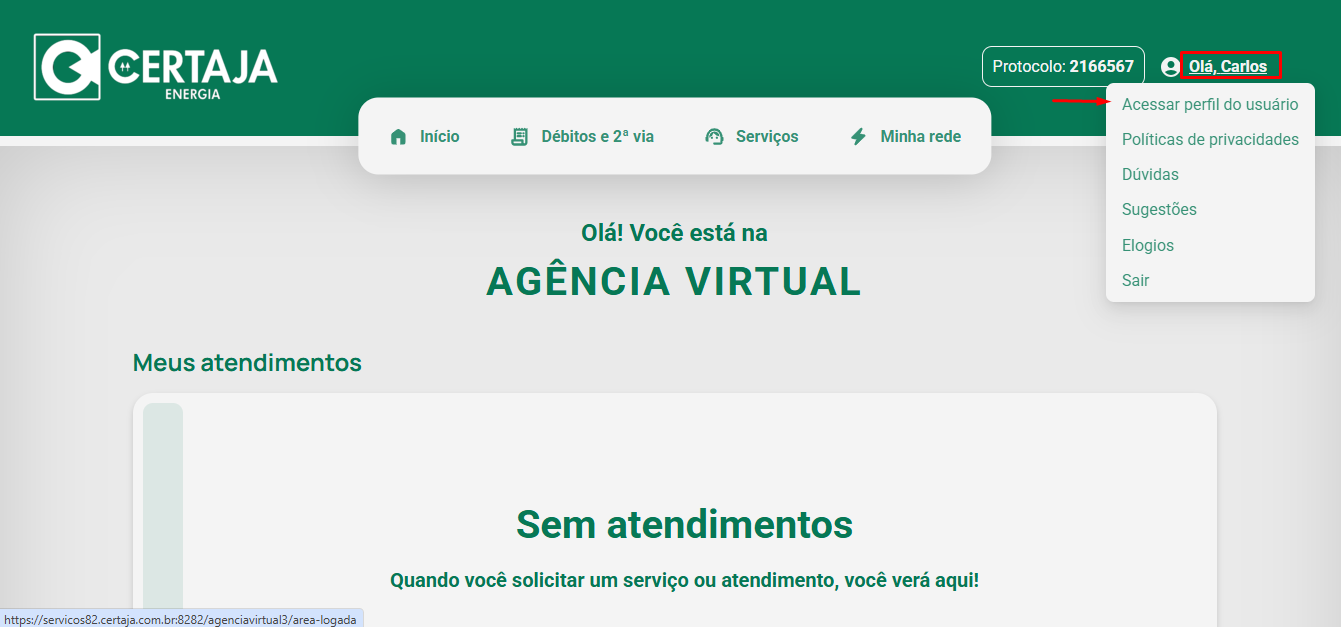
Task: Click the lightning bolt icon beside Minha rede
Action: tap(858, 137)
